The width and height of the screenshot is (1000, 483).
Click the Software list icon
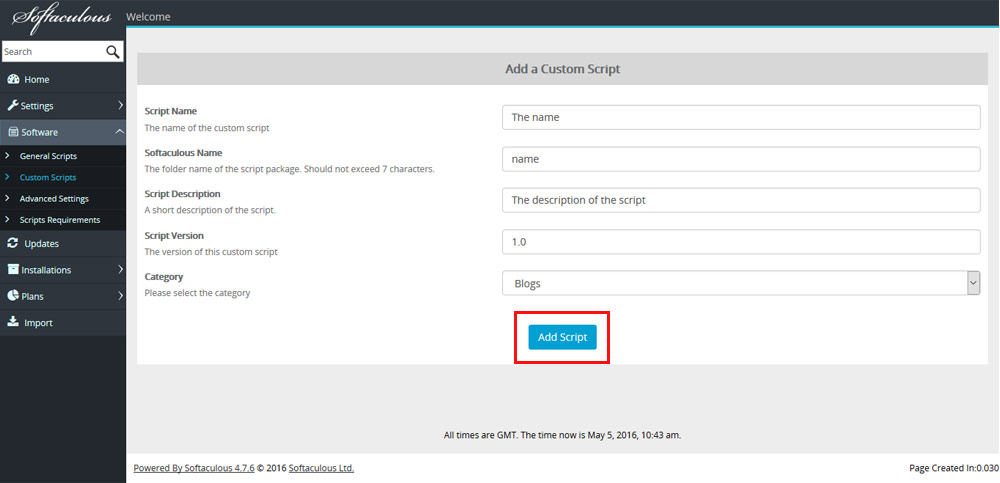coord(13,132)
